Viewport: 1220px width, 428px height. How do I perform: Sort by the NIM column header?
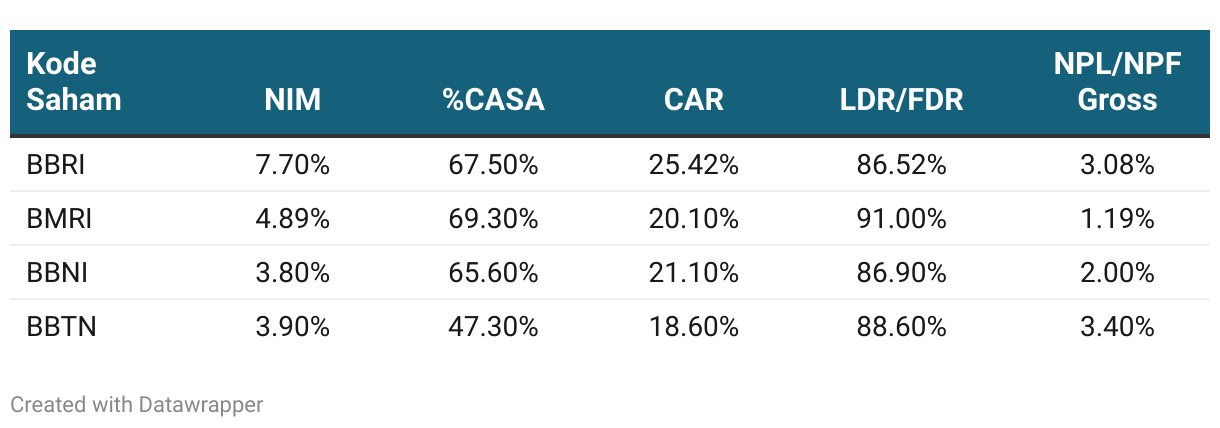pos(293,100)
